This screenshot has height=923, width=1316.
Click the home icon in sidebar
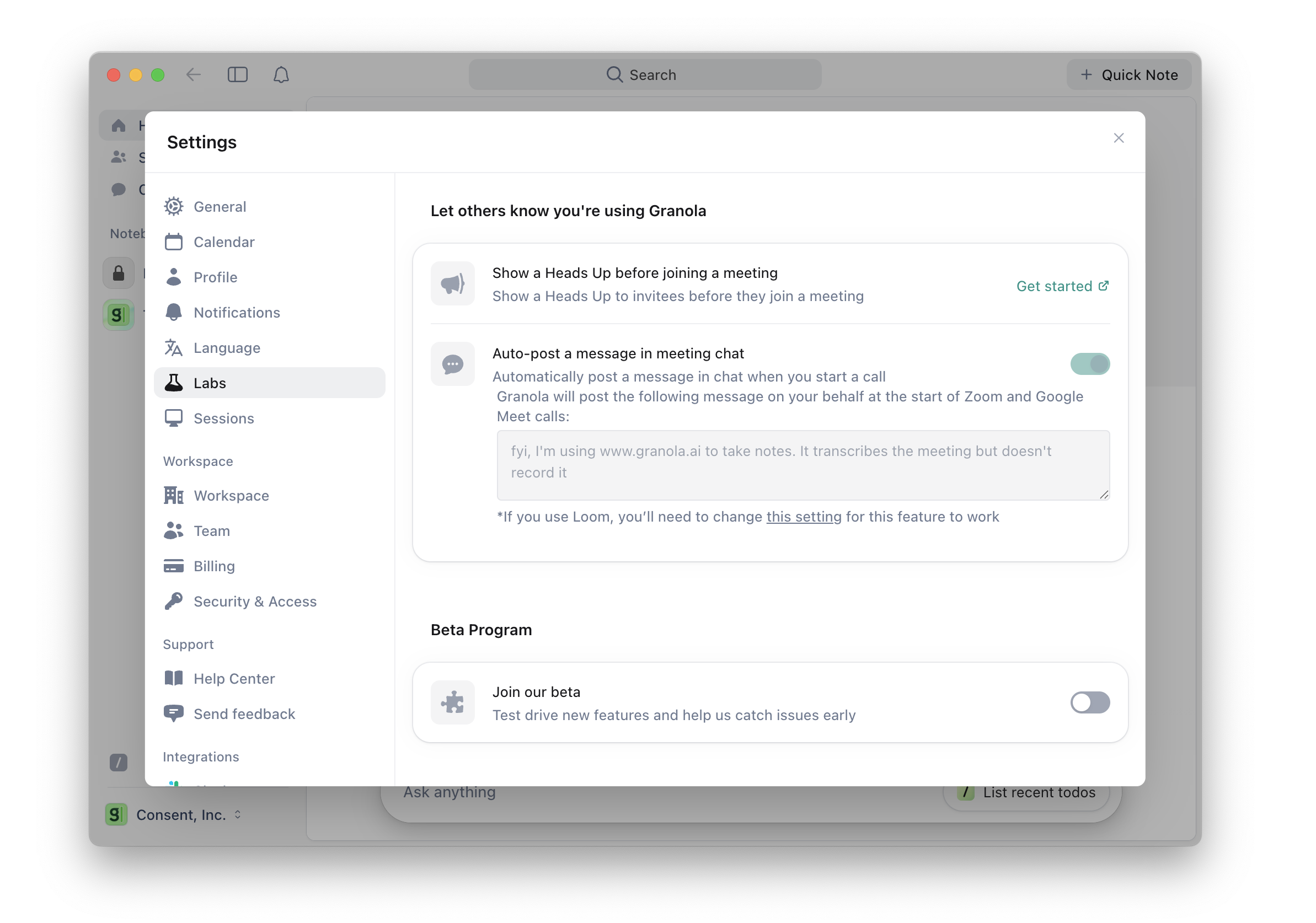point(119,126)
